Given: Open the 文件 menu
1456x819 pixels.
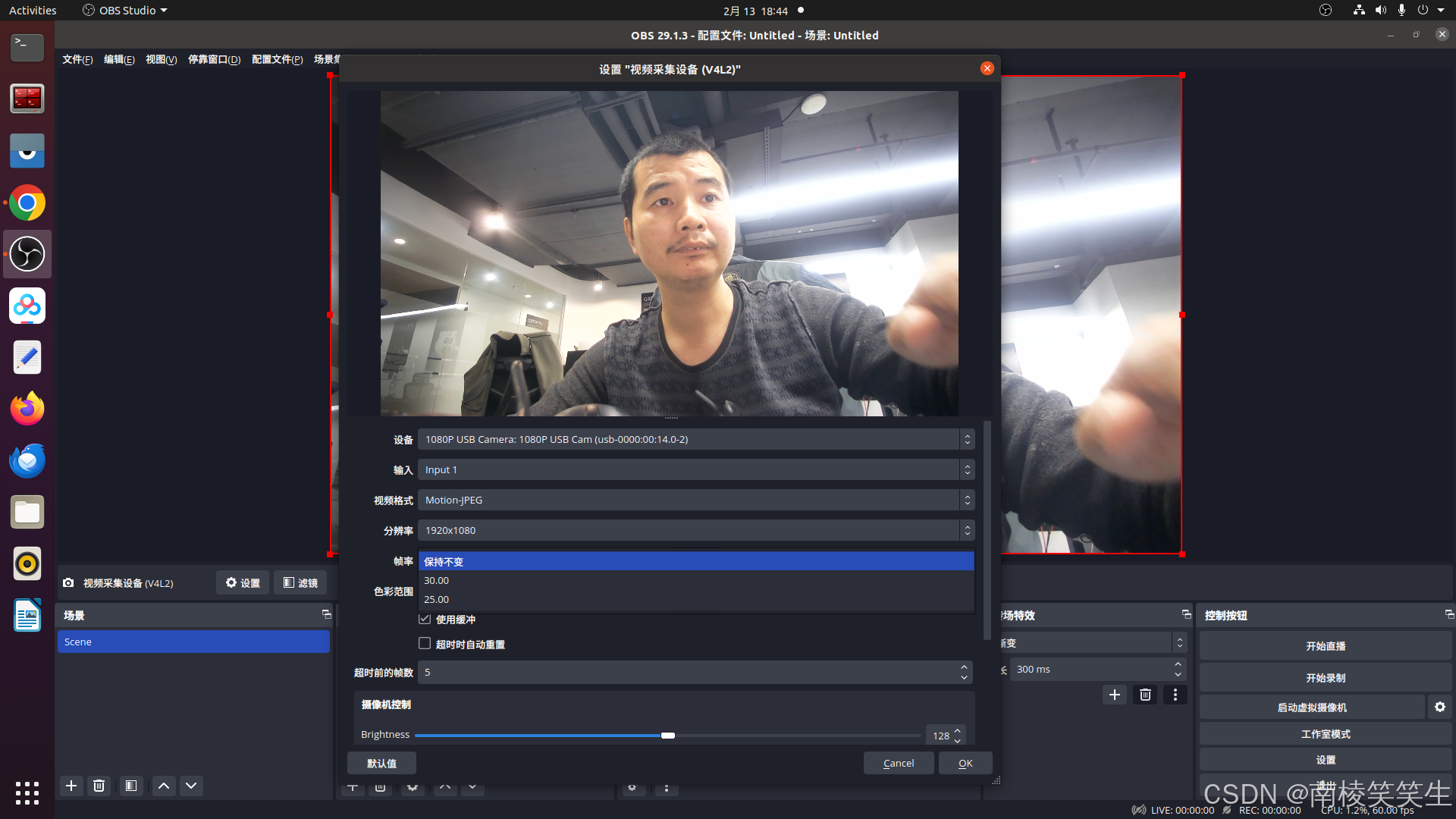Looking at the screenshot, I should coord(77,59).
